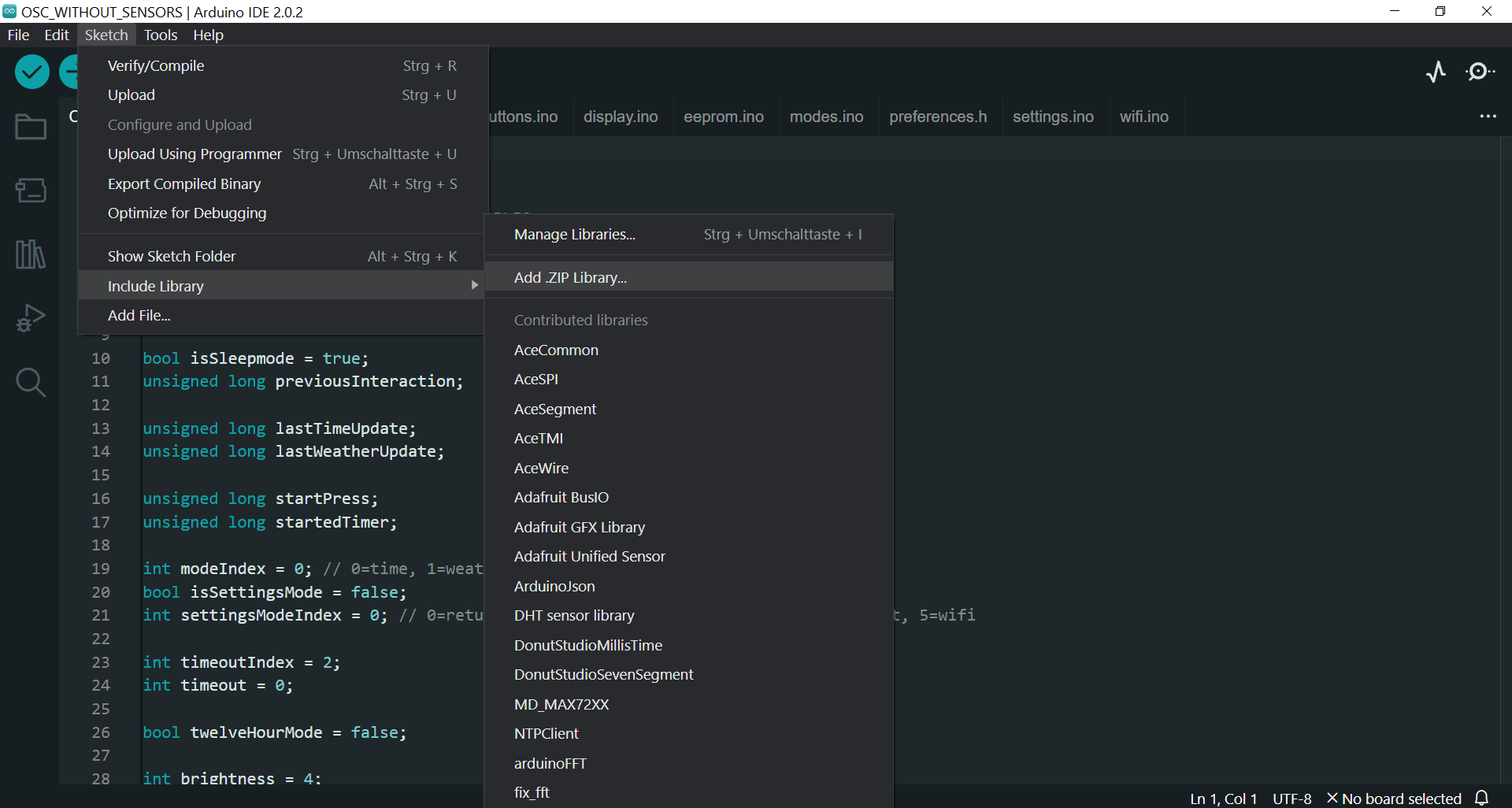Open the Serial Plotter icon
1512x808 pixels.
click(x=1436, y=72)
